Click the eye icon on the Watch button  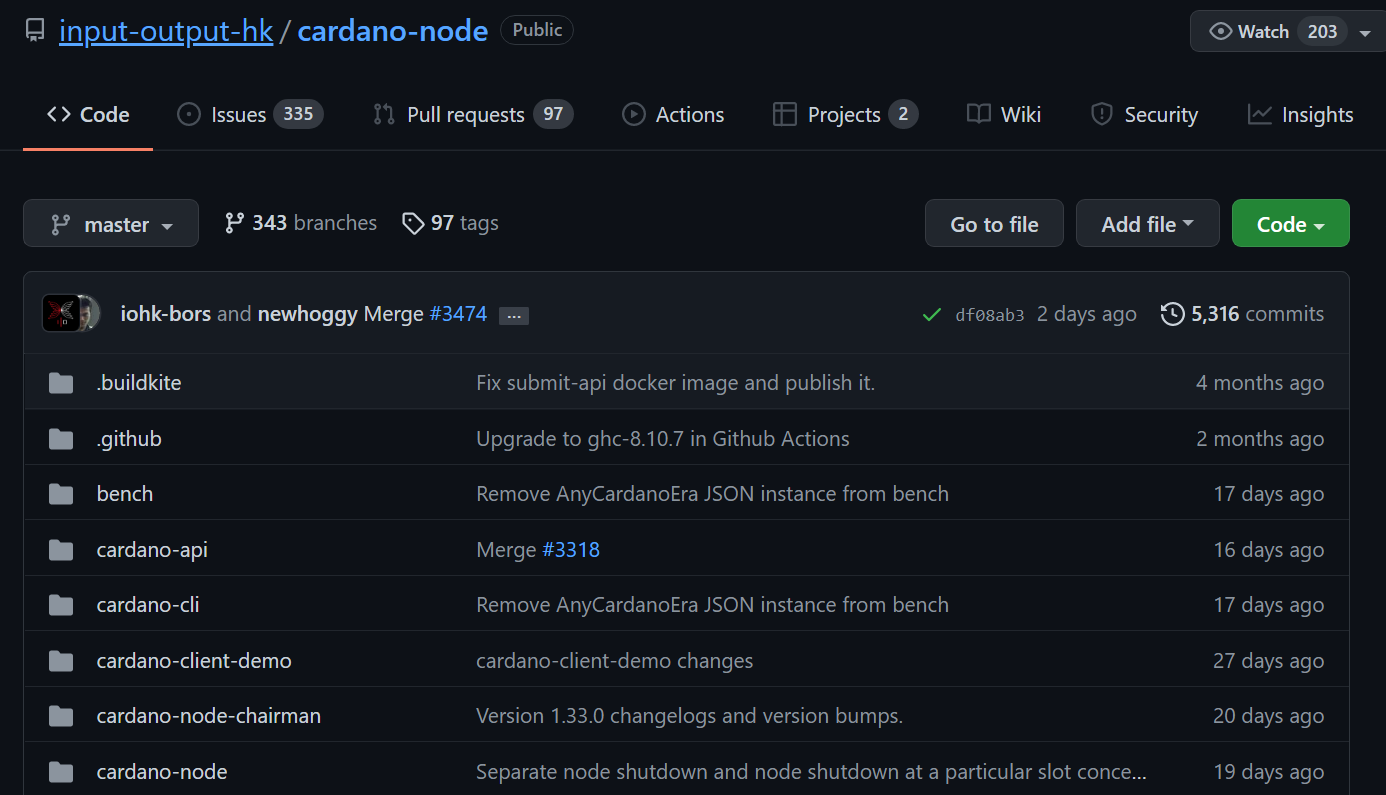1220,31
